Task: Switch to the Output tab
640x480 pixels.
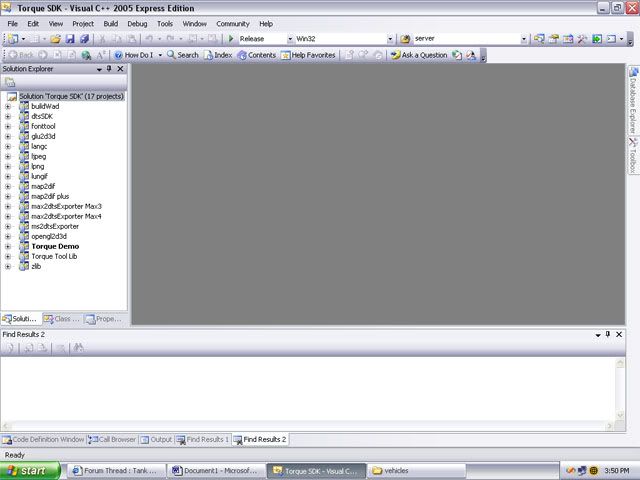Action: (x=156, y=439)
